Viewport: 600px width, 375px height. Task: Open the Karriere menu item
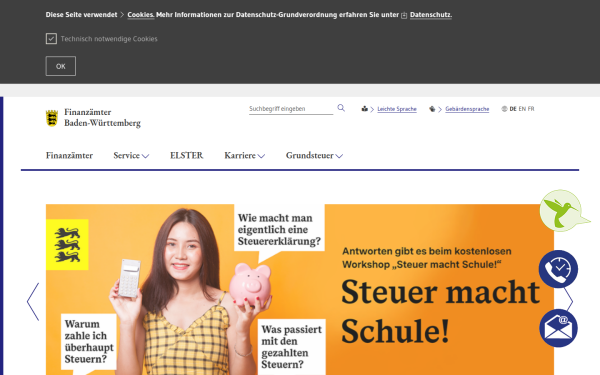(240, 155)
